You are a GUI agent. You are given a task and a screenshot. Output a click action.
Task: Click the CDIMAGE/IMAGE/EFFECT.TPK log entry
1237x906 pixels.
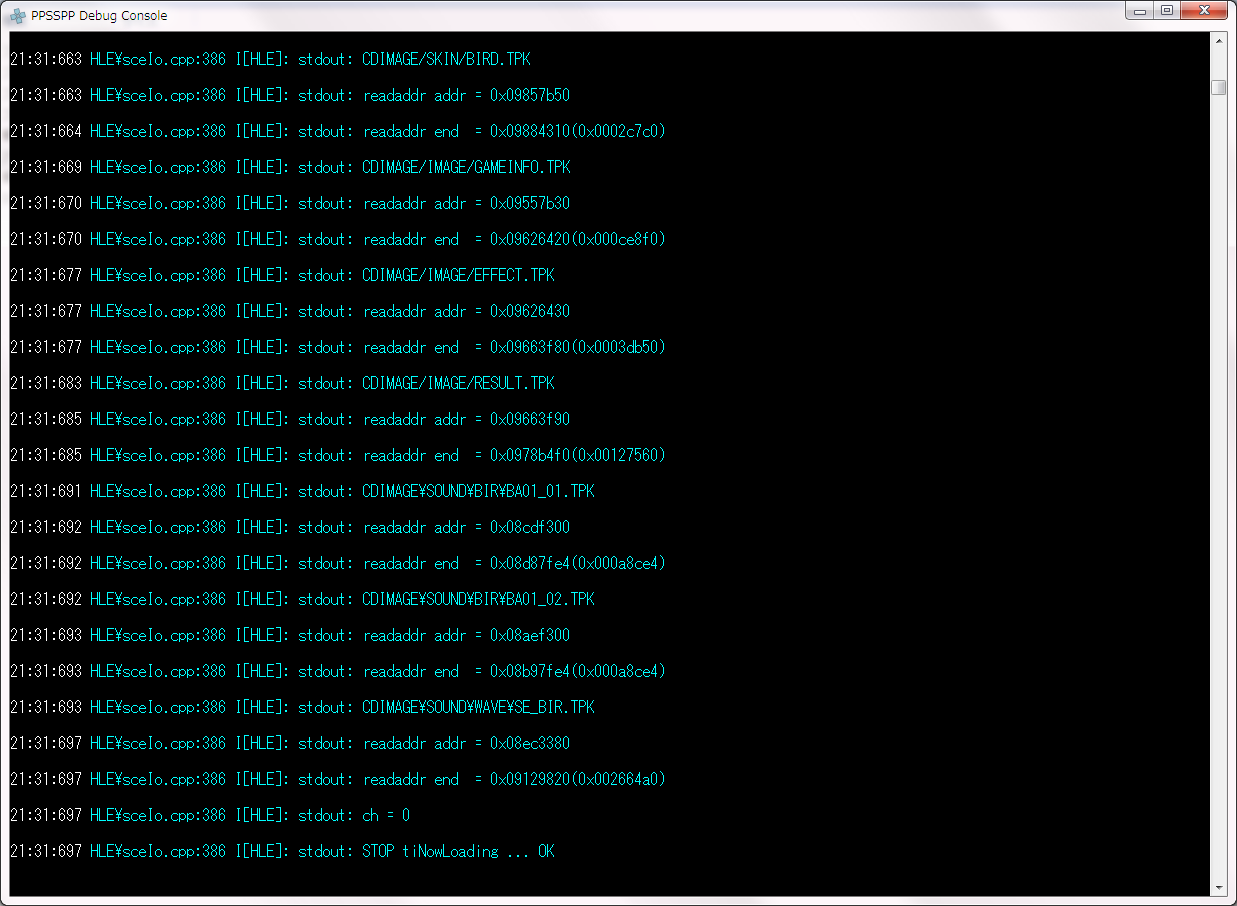[458, 276]
